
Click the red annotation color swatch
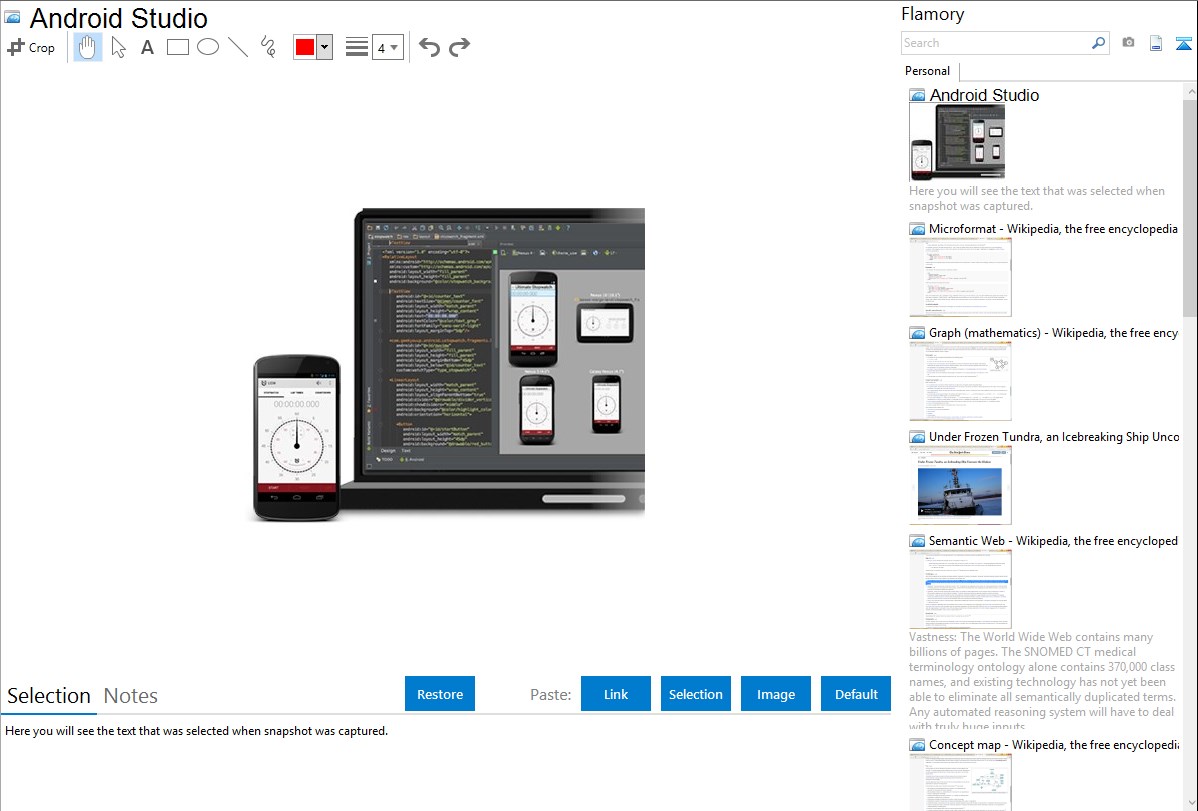tap(305, 47)
